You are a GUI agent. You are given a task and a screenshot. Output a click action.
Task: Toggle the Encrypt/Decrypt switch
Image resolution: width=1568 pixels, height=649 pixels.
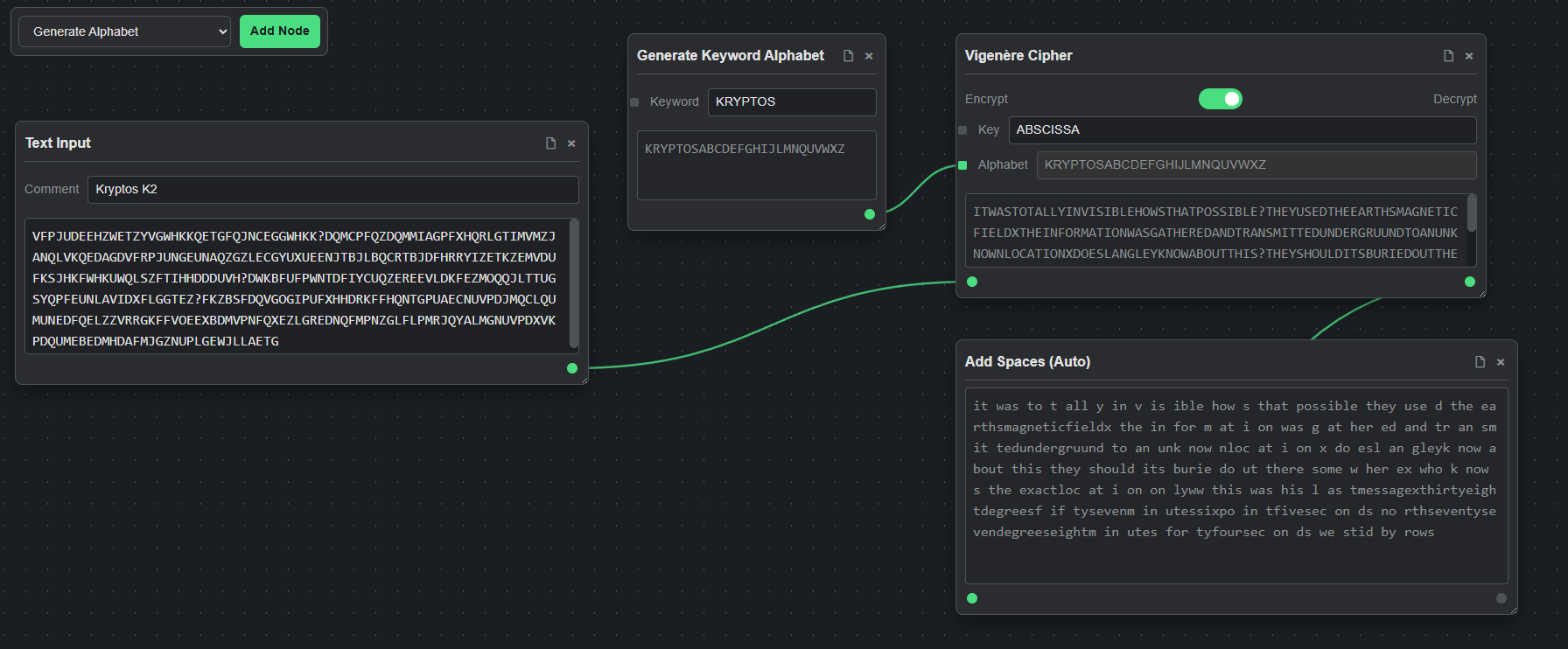click(1220, 99)
